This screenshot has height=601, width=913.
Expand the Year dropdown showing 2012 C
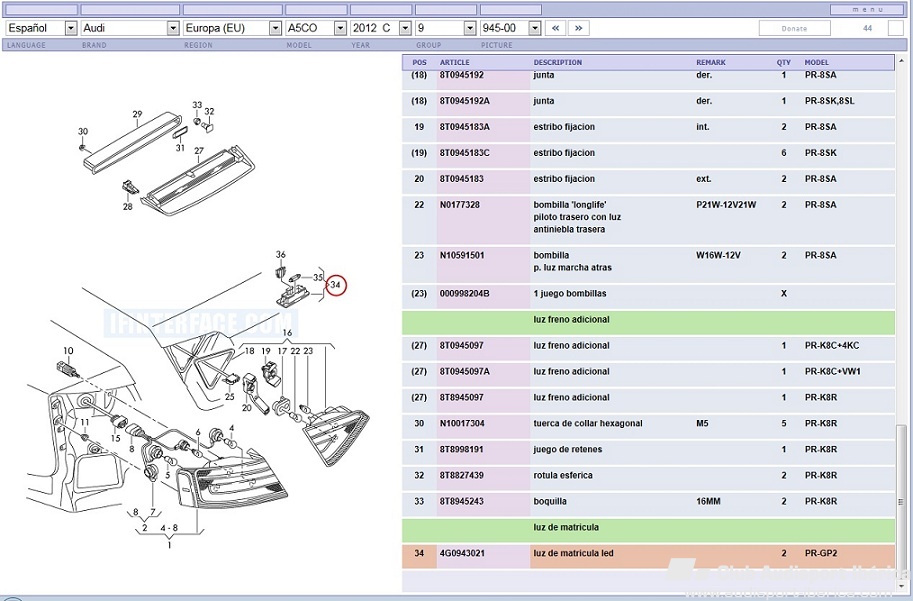380,28
